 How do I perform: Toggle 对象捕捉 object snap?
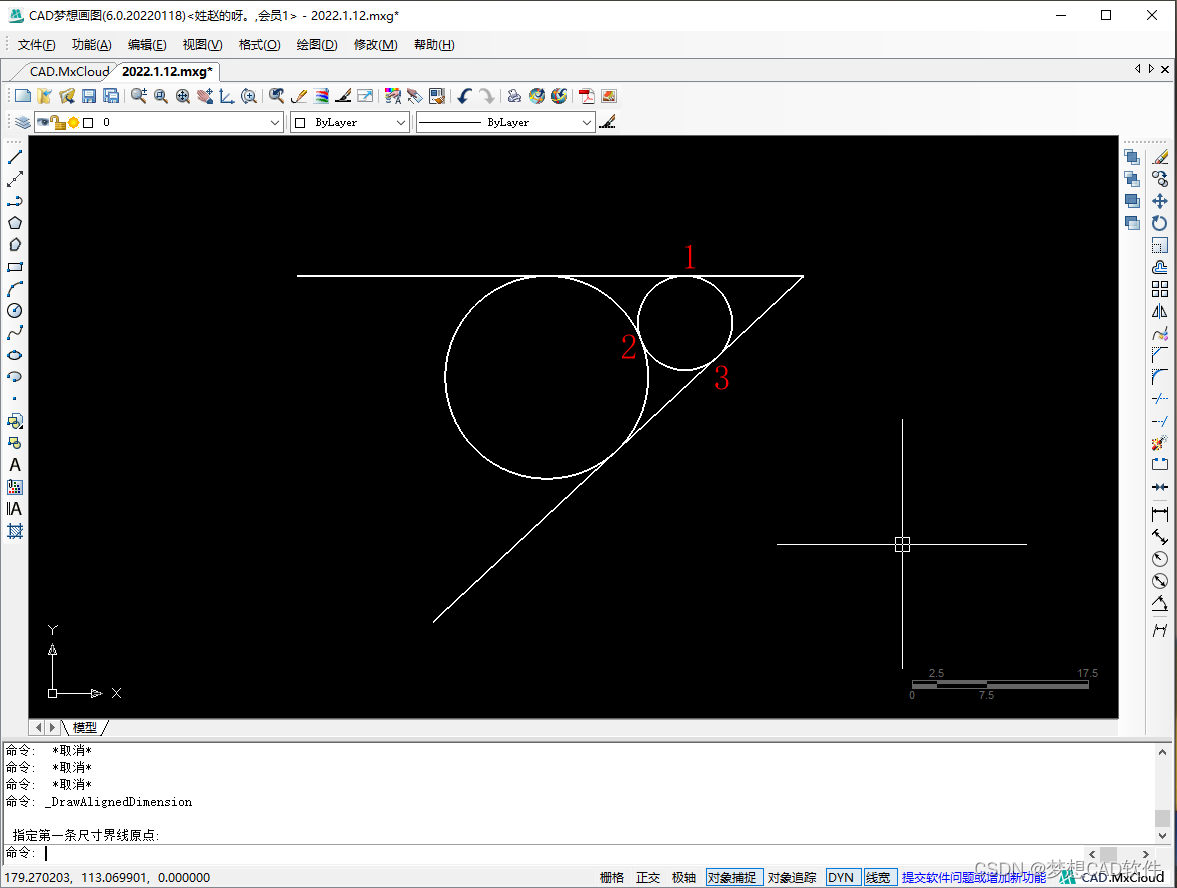click(x=734, y=877)
